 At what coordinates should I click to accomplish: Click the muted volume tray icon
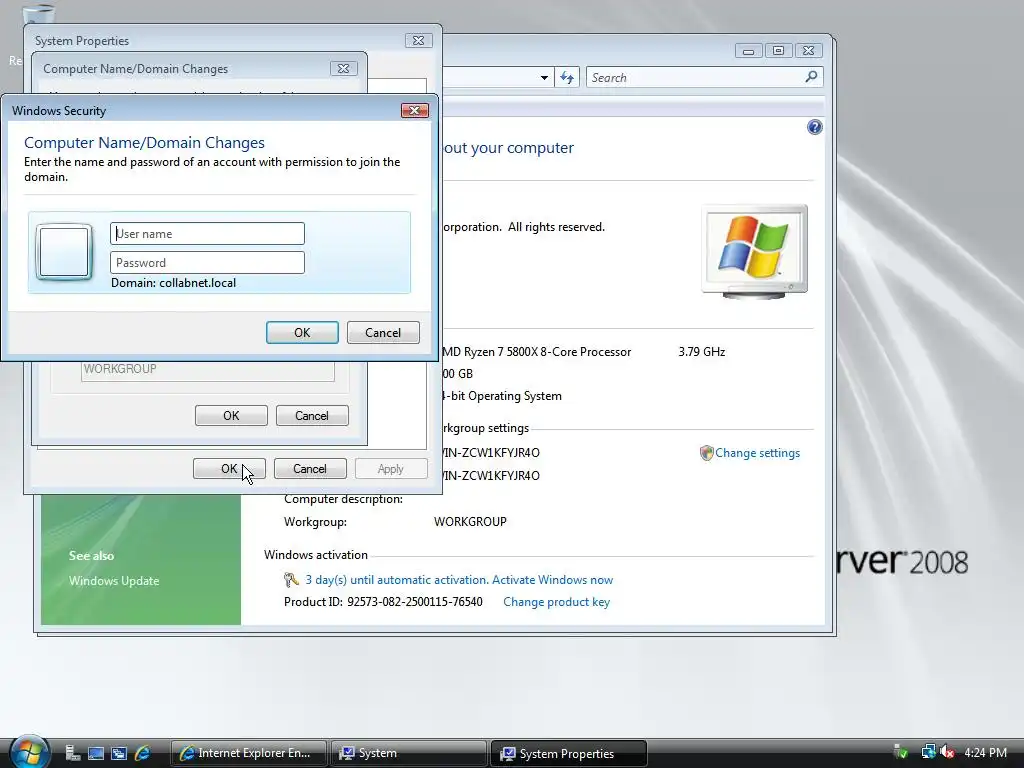pyautogui.click(x=947, y=752)
